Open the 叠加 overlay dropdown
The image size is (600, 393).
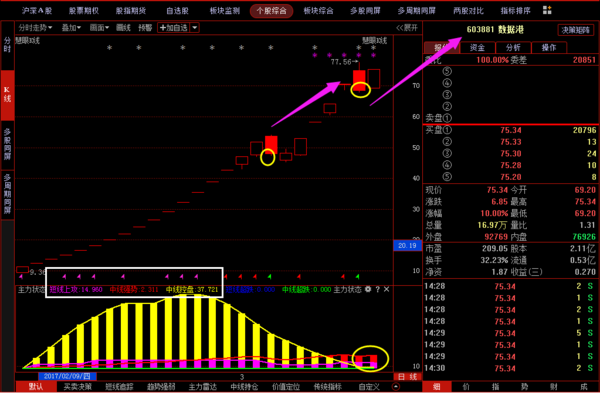tap(72, 28)
